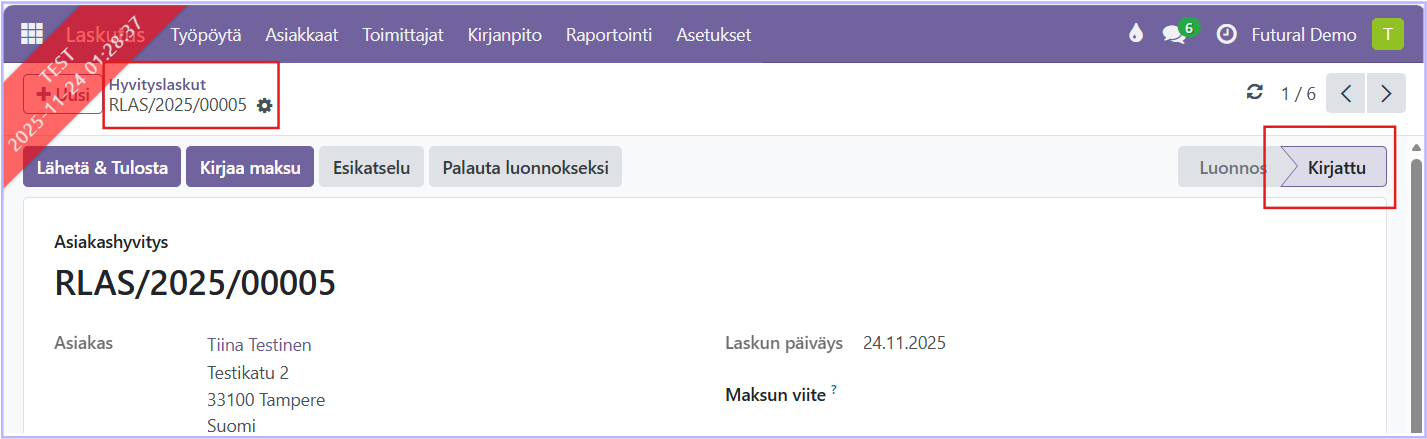Click the green T user avatar
1427x439 pixels.
[1387, 34]
